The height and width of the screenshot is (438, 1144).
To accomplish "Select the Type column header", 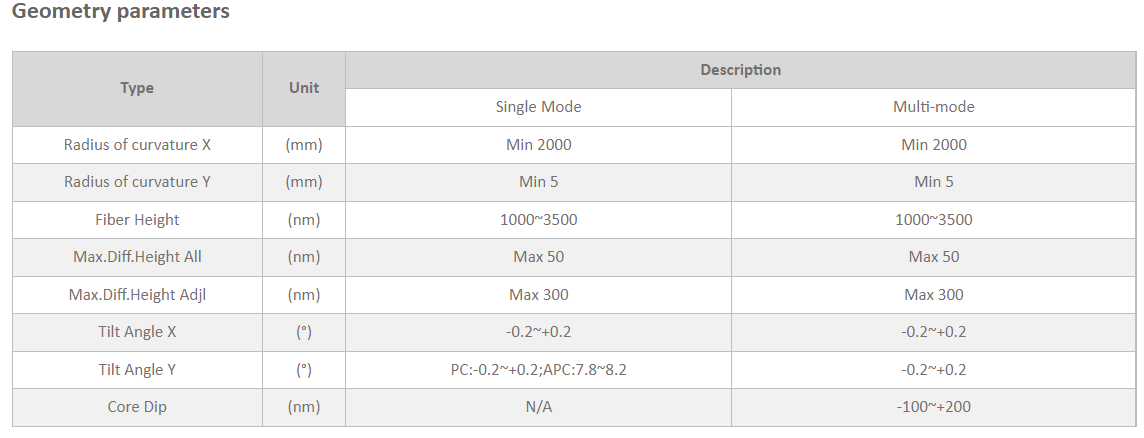I will (x=137, y=88).
